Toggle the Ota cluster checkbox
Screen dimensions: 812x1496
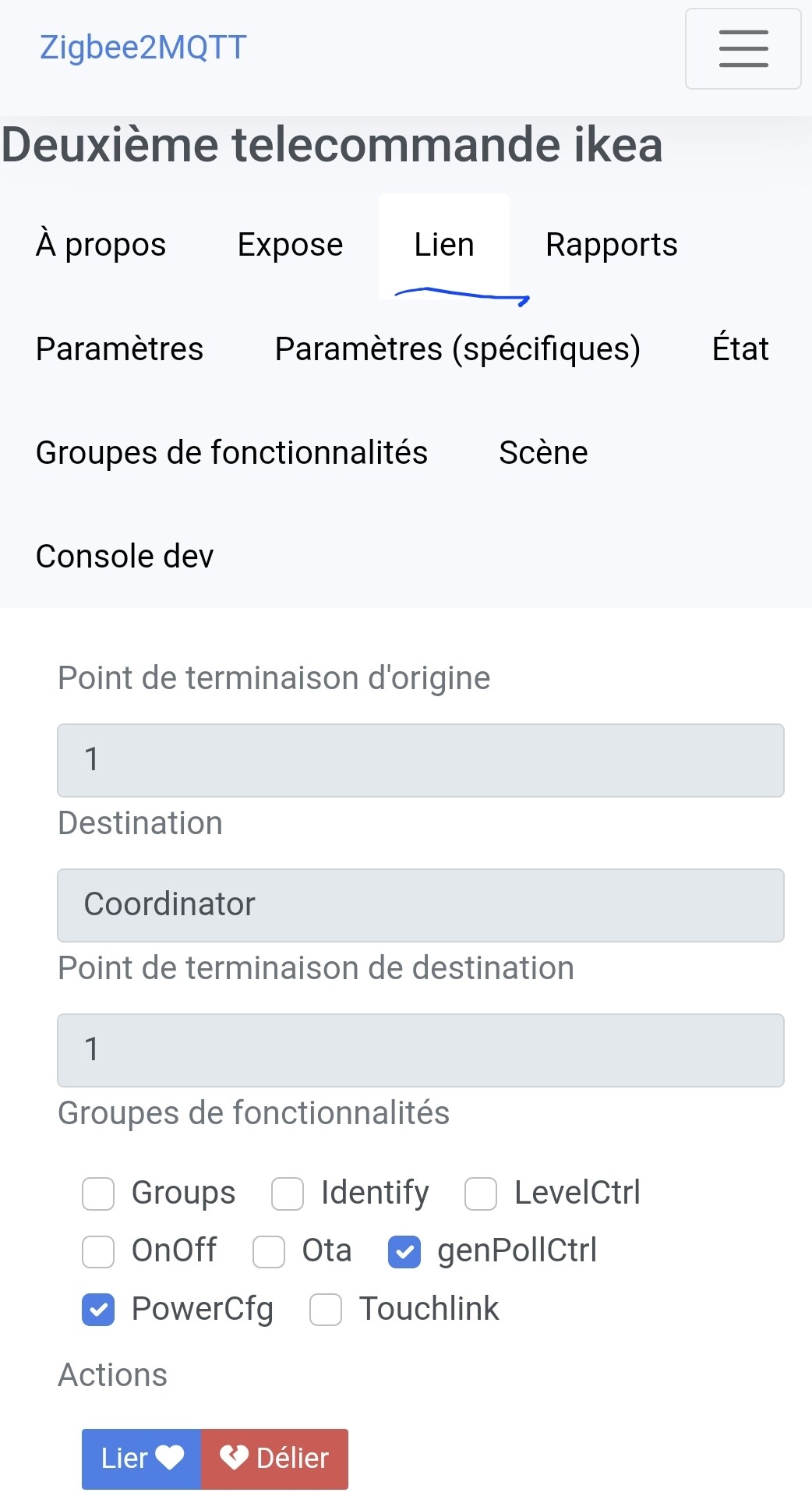point(269,1251)
